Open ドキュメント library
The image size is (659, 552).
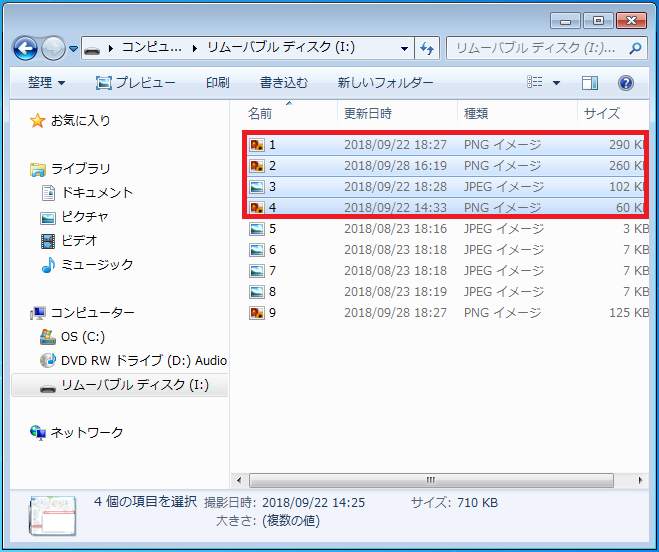click(97, 193)
